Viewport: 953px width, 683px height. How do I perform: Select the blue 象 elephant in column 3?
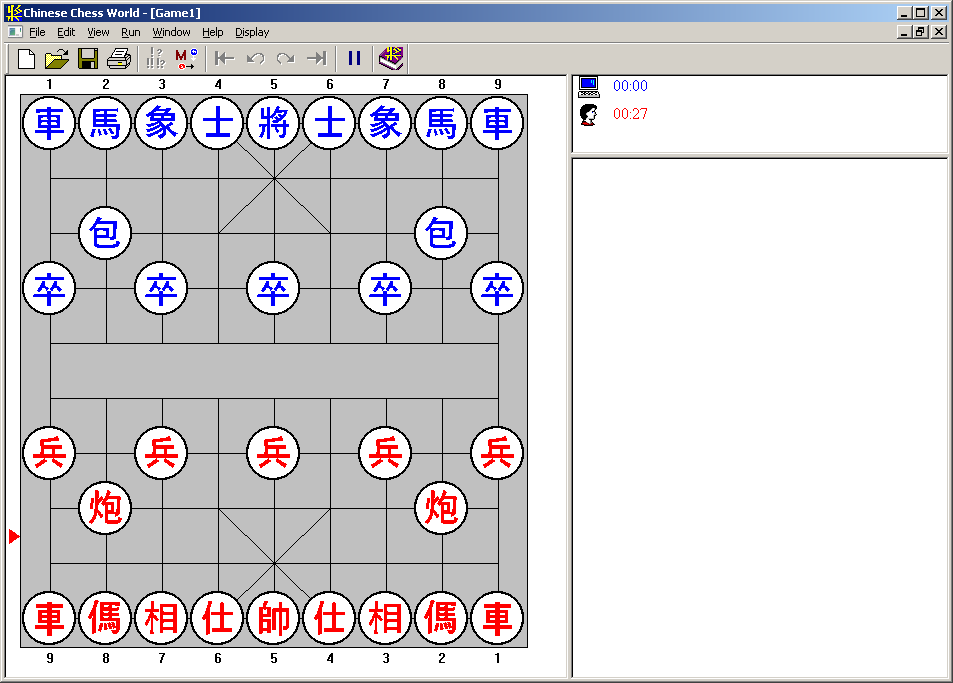click(161, 123)
